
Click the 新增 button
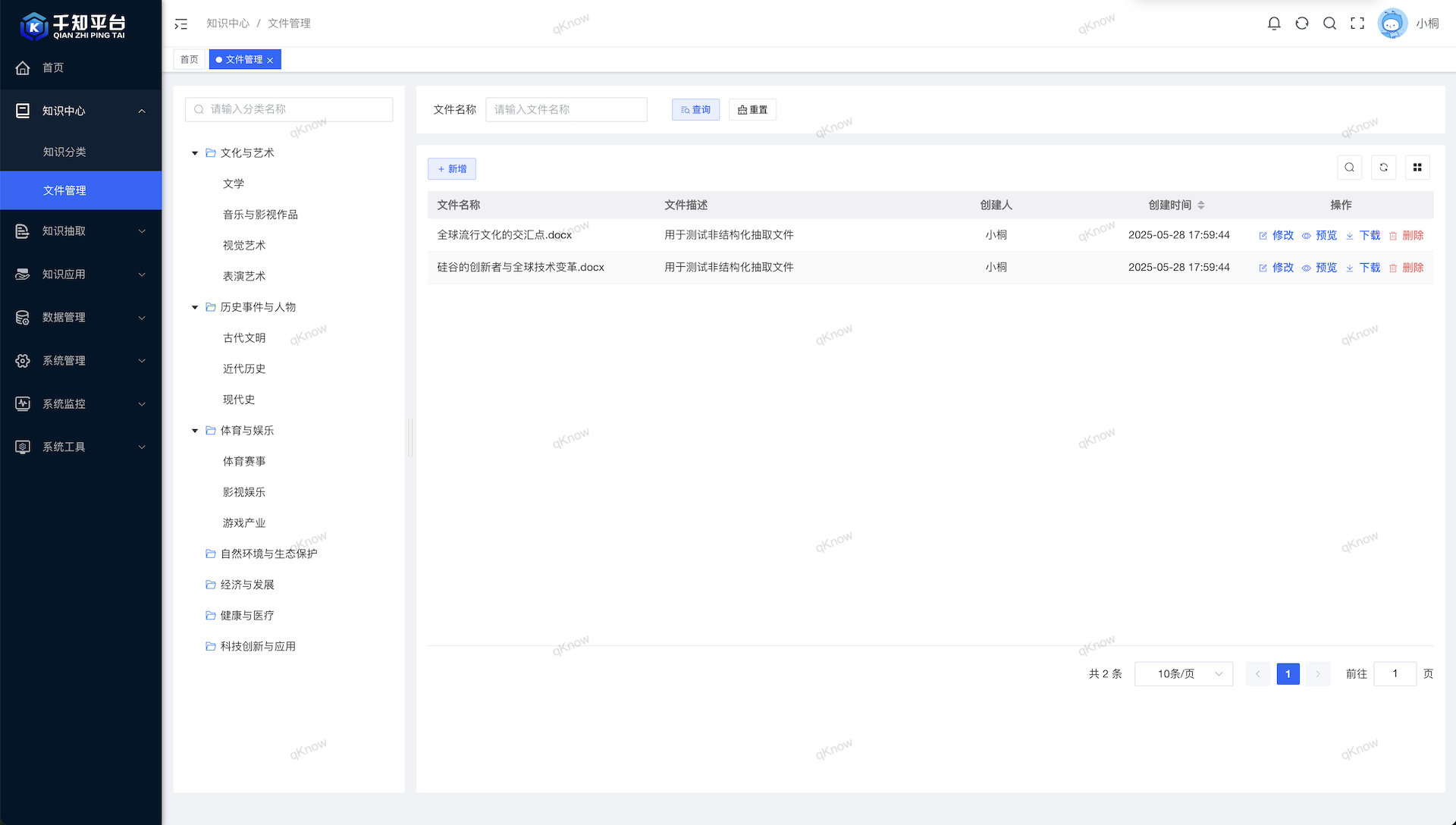452,169
